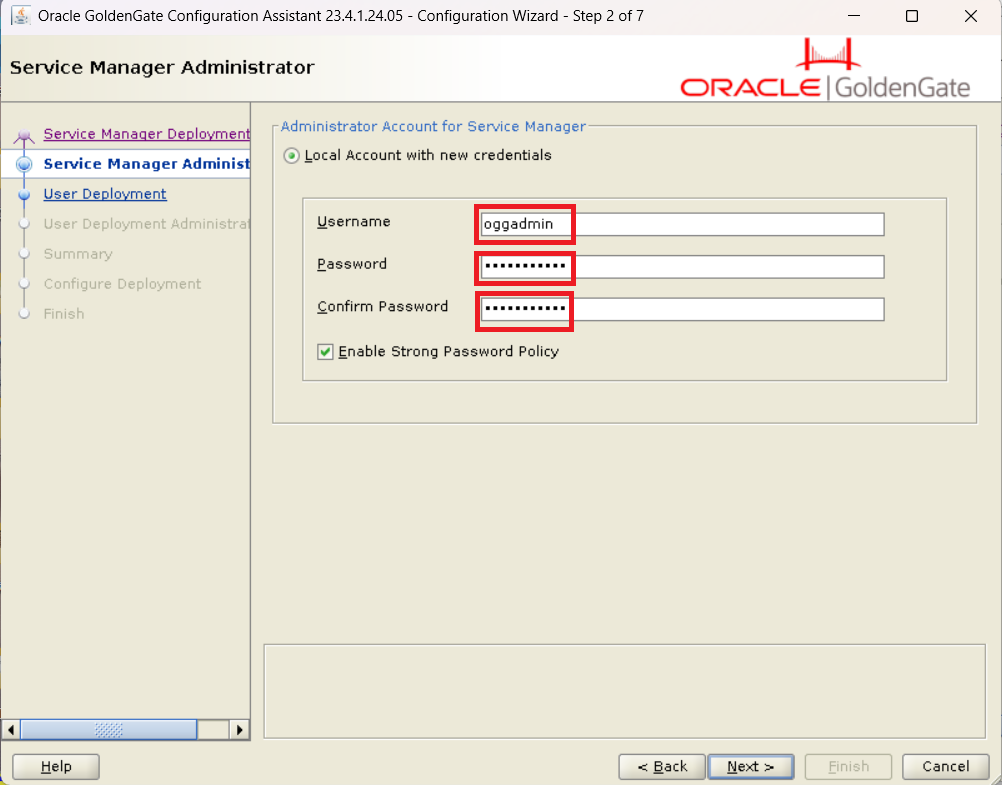Click the Java icon in title bar
This screenshot has height=785, width=1002.
click(x=19, y=16)
